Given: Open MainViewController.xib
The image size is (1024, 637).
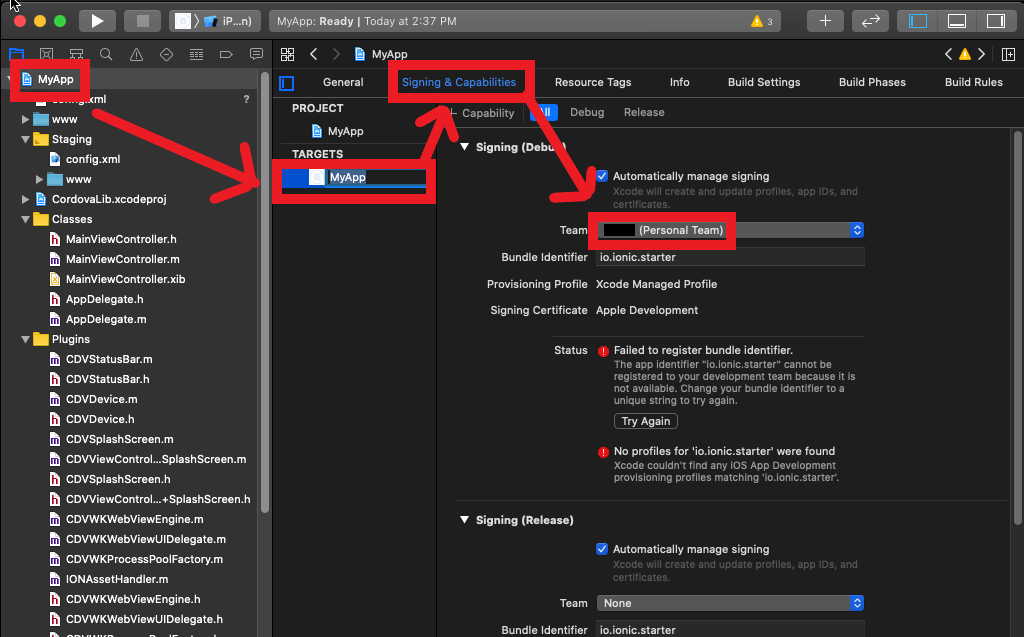Looking at the screenshot, I should coord(125,279).
